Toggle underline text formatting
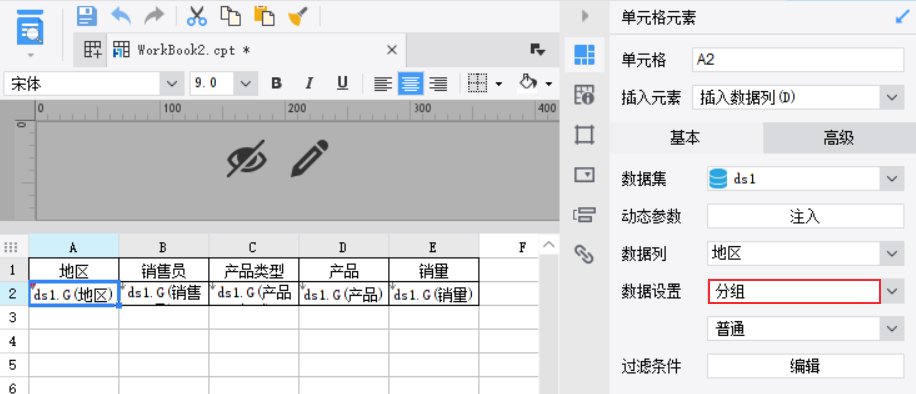916x394 pixels. (x=342, y=84)
